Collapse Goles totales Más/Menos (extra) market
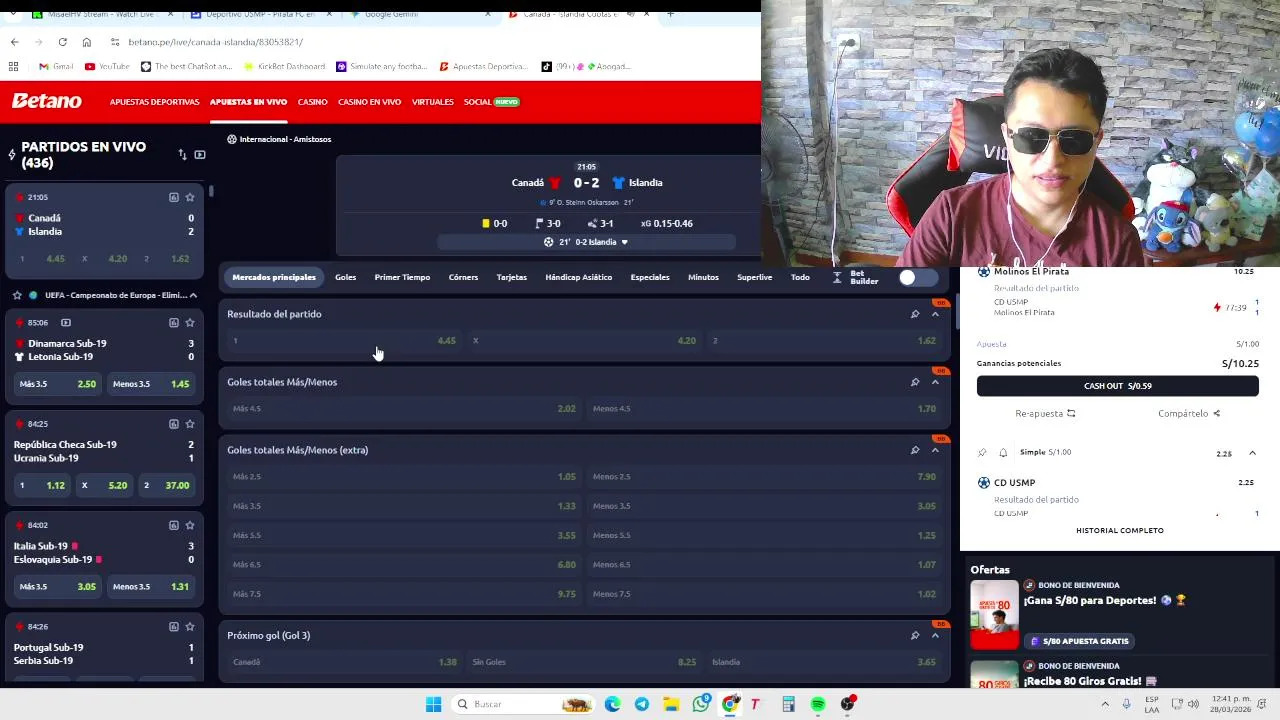This screenshot has height=720, width=1280. (935, 450)
